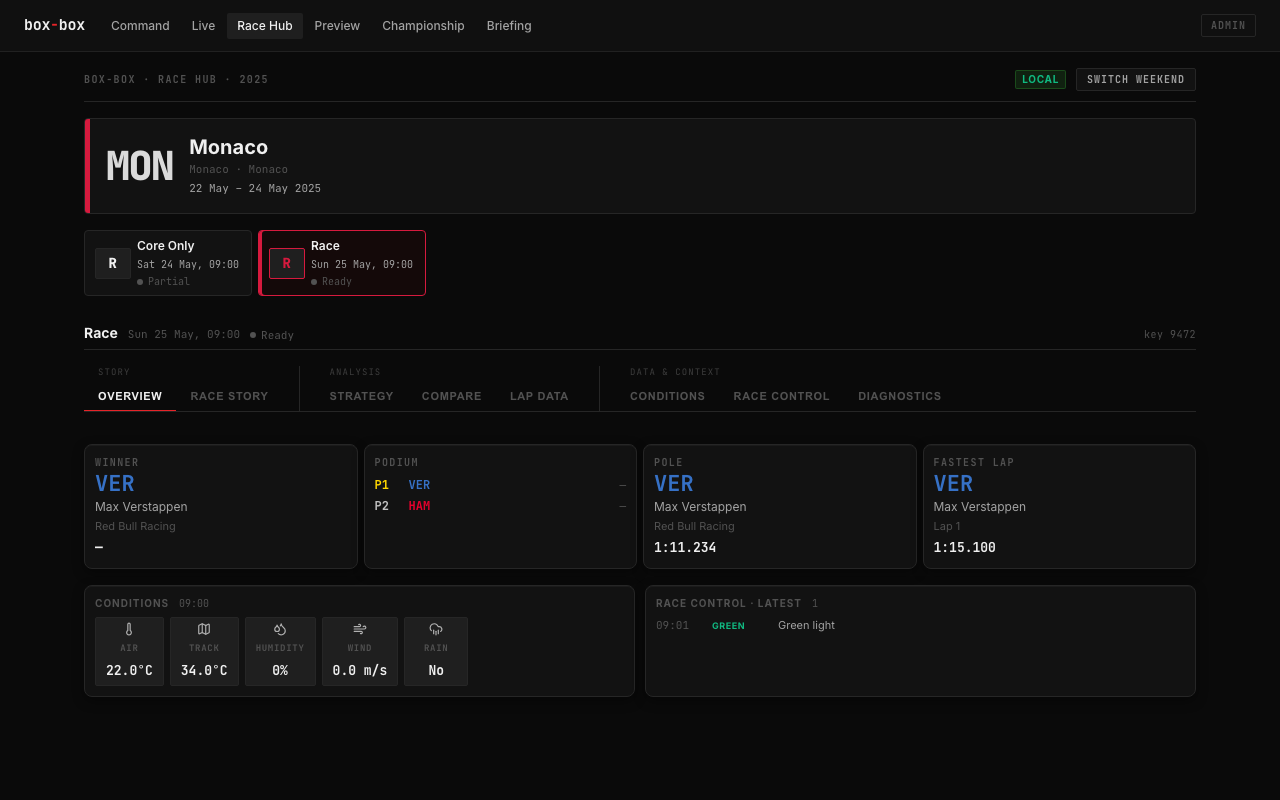This screenshot has height=800, width=1280.
Task: Open Championship from the navigation bar
Action: click(x=423, y=26)
